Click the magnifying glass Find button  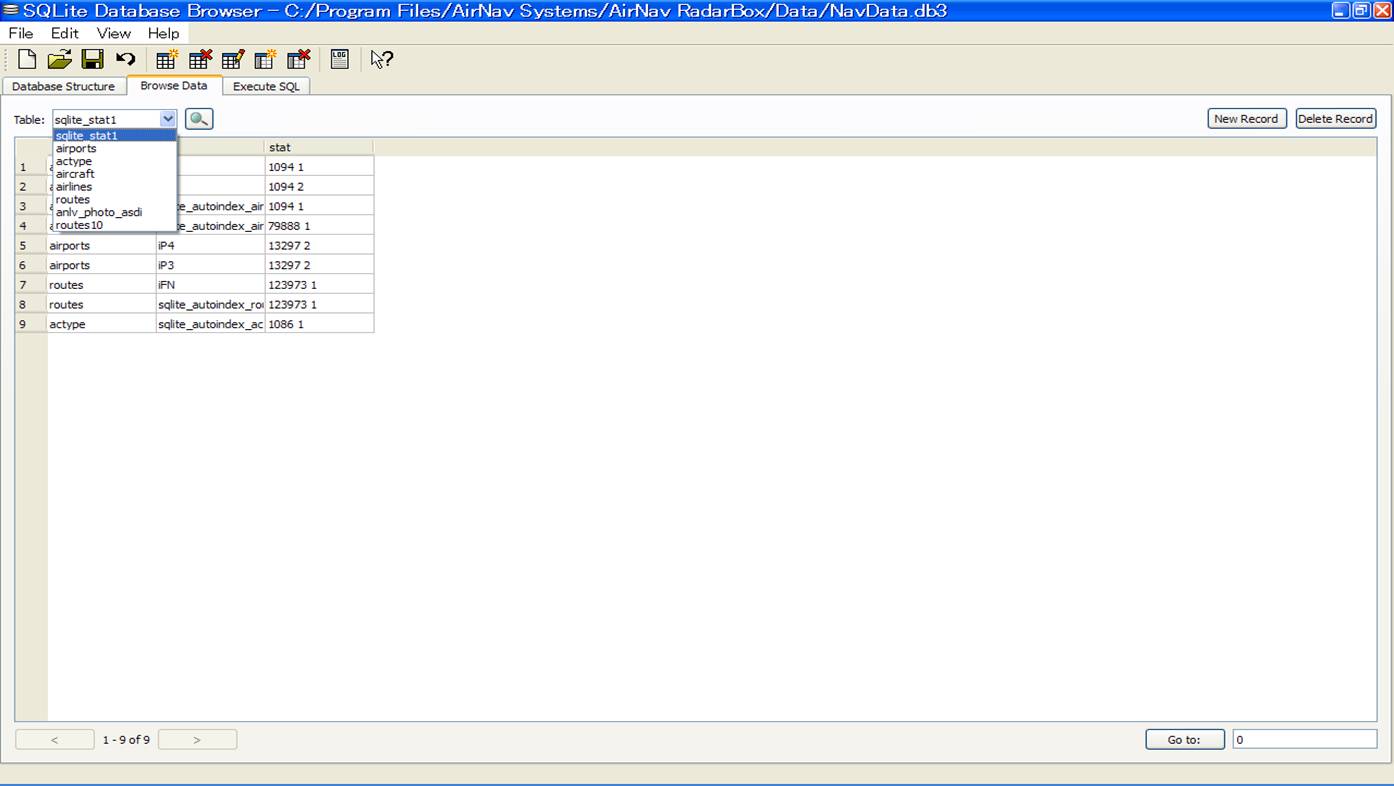click(199, 119)
